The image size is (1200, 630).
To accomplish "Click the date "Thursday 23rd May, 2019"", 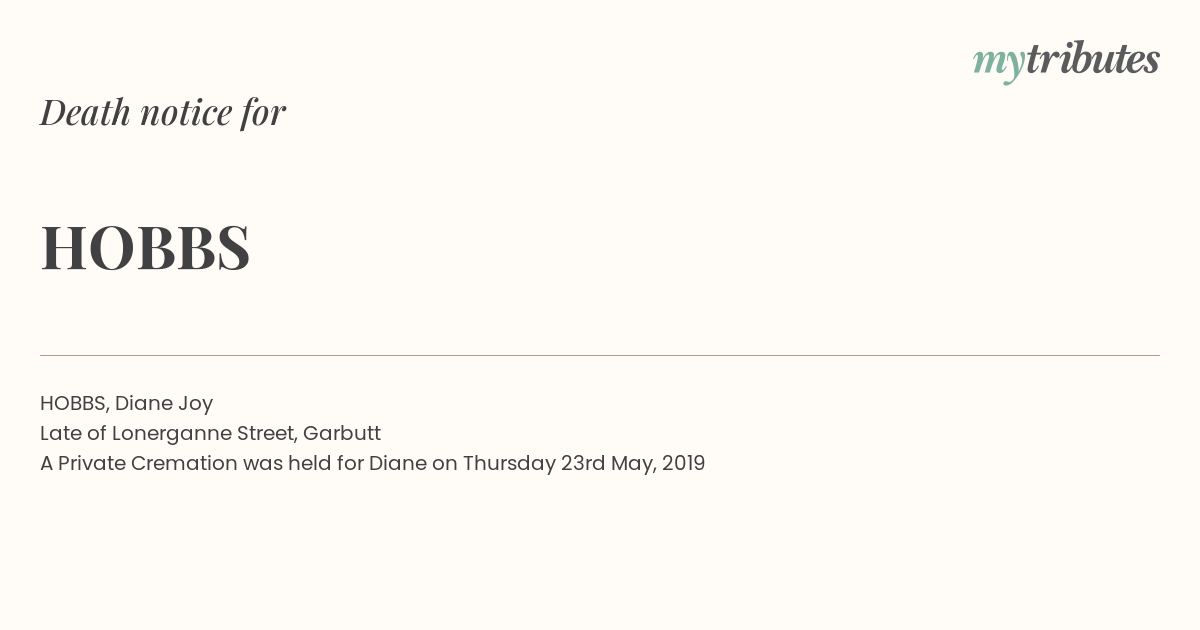I will (x=584, y=464).
